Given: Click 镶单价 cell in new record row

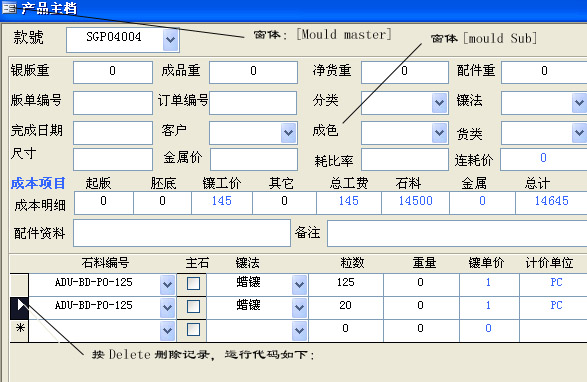Looking at the screenshot, I should [x=489, y=331].
